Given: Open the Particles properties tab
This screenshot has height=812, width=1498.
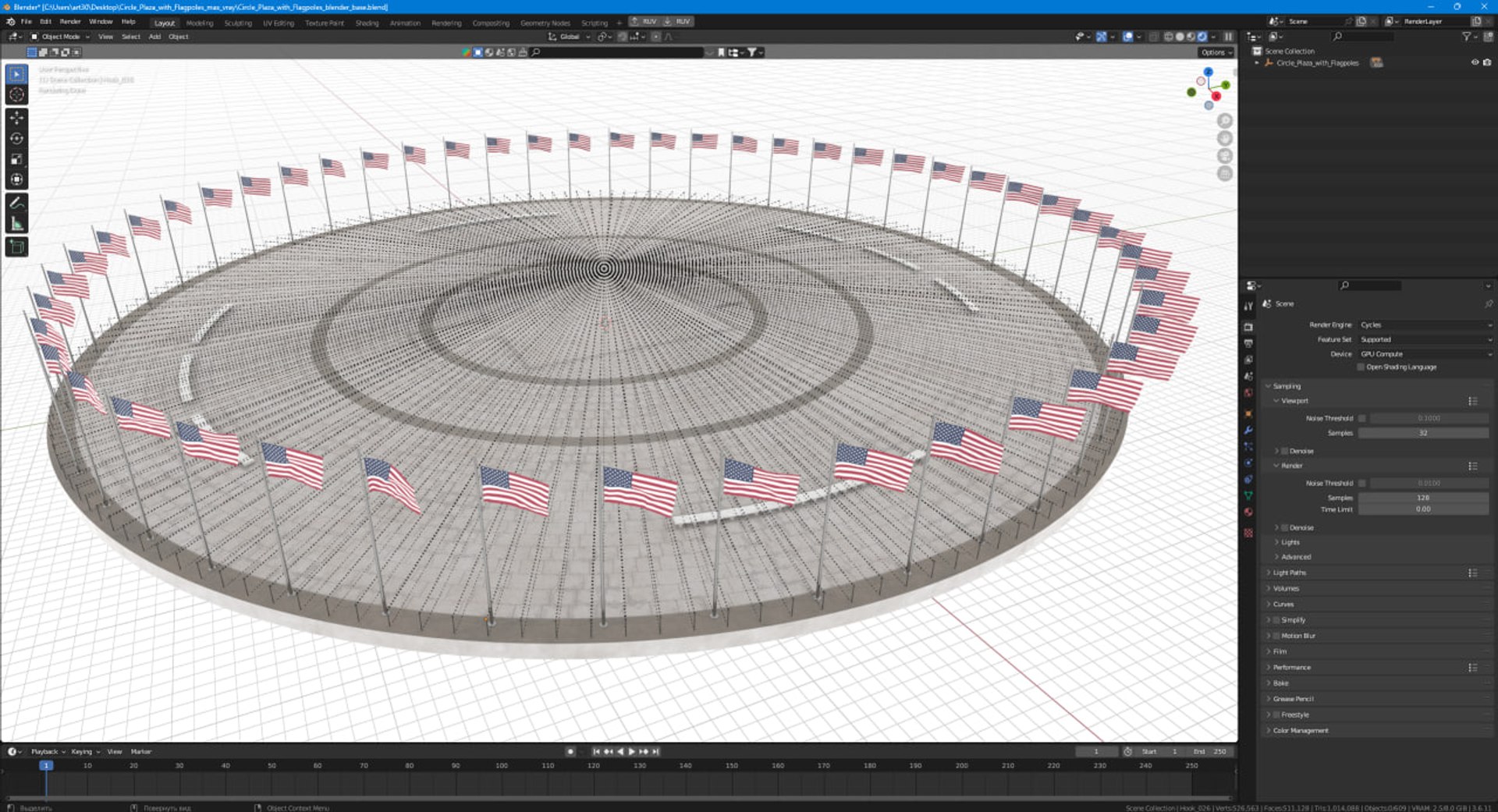Looking at the screenshot, I should coord(1248,446).
